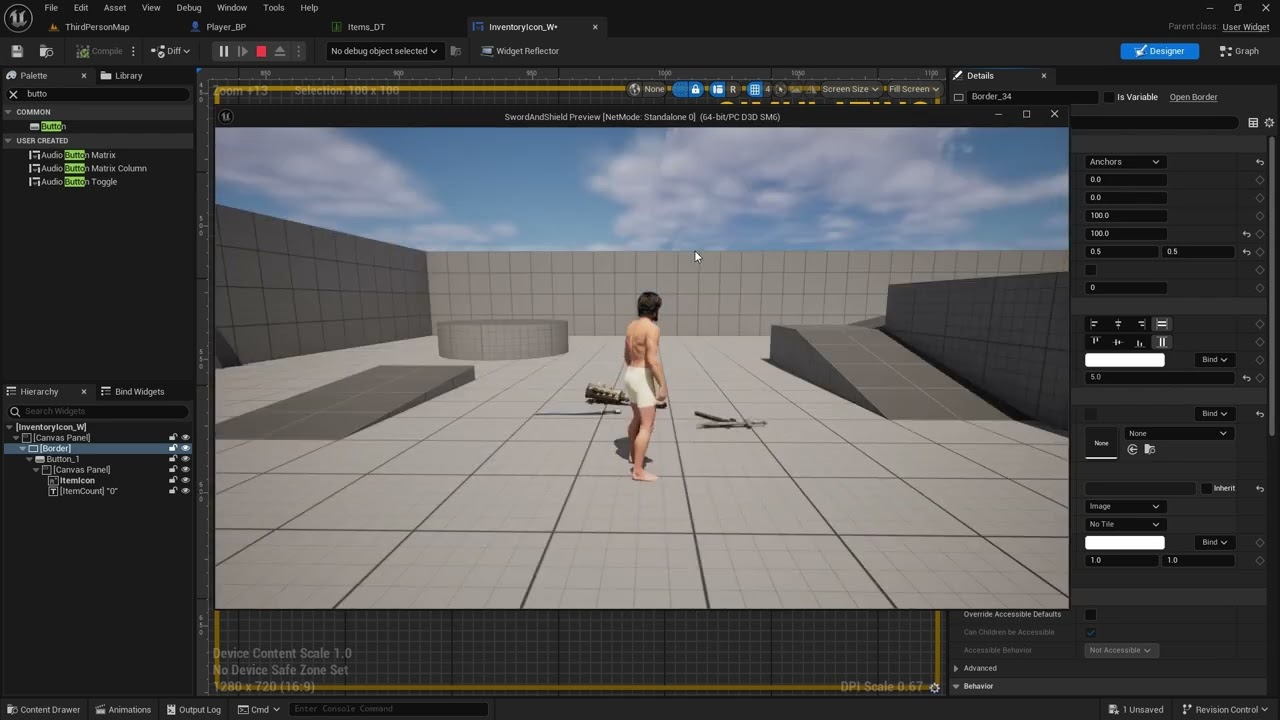1280x720 pixels.
Task: Save the current widget blueprint
Action: click(17, 51)
